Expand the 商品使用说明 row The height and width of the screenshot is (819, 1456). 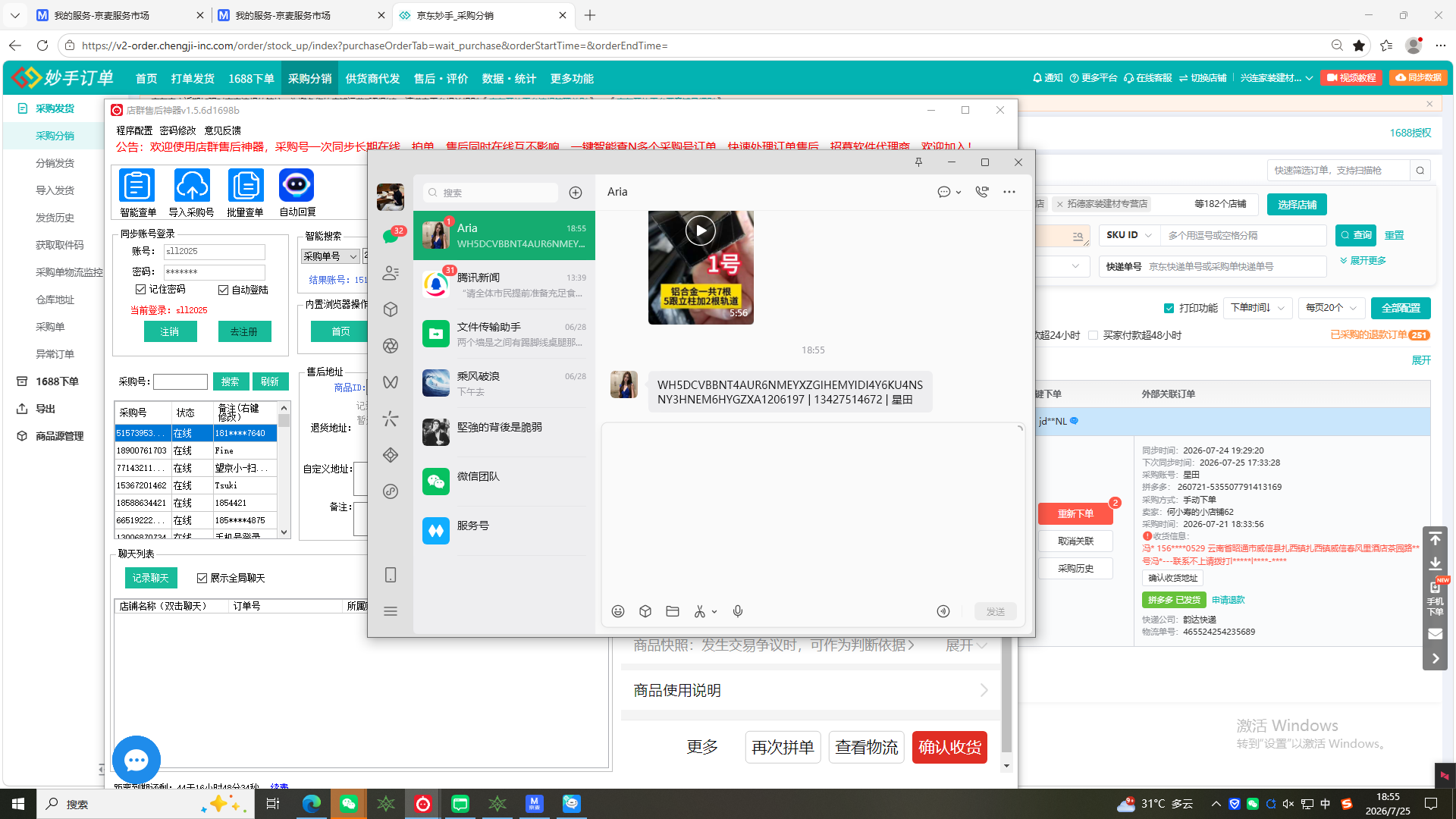click(811, 690)
